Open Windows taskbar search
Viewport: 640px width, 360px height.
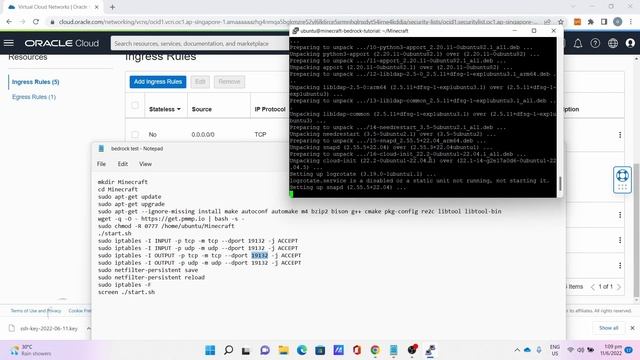[229, 350]
